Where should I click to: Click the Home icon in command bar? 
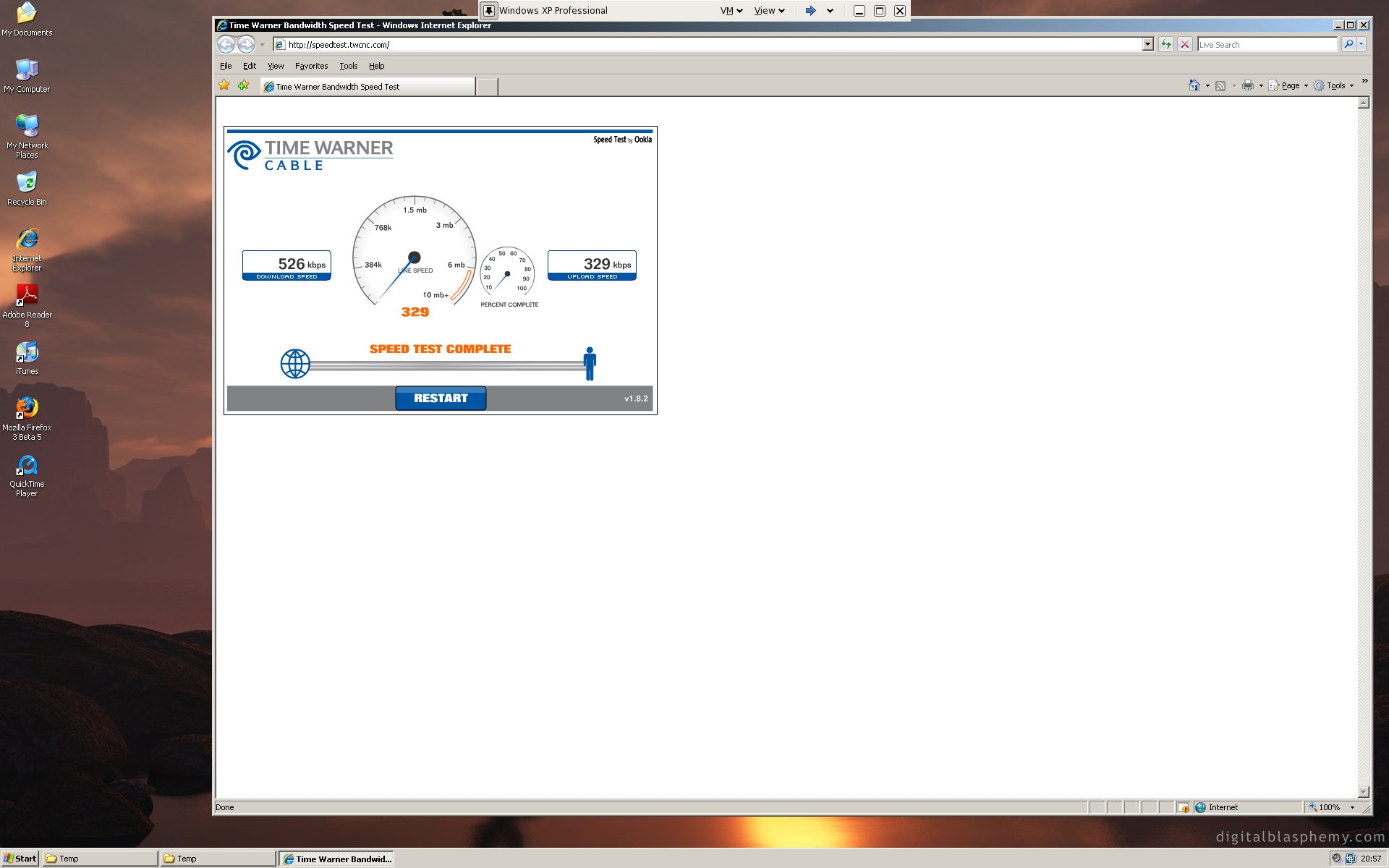point(1194,85)
